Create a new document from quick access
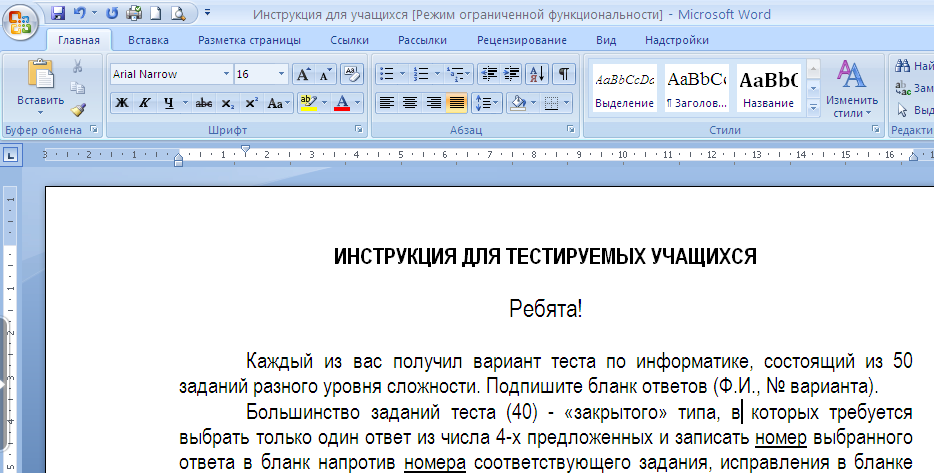This screenshot has width=934, height=473. point(155,13)
